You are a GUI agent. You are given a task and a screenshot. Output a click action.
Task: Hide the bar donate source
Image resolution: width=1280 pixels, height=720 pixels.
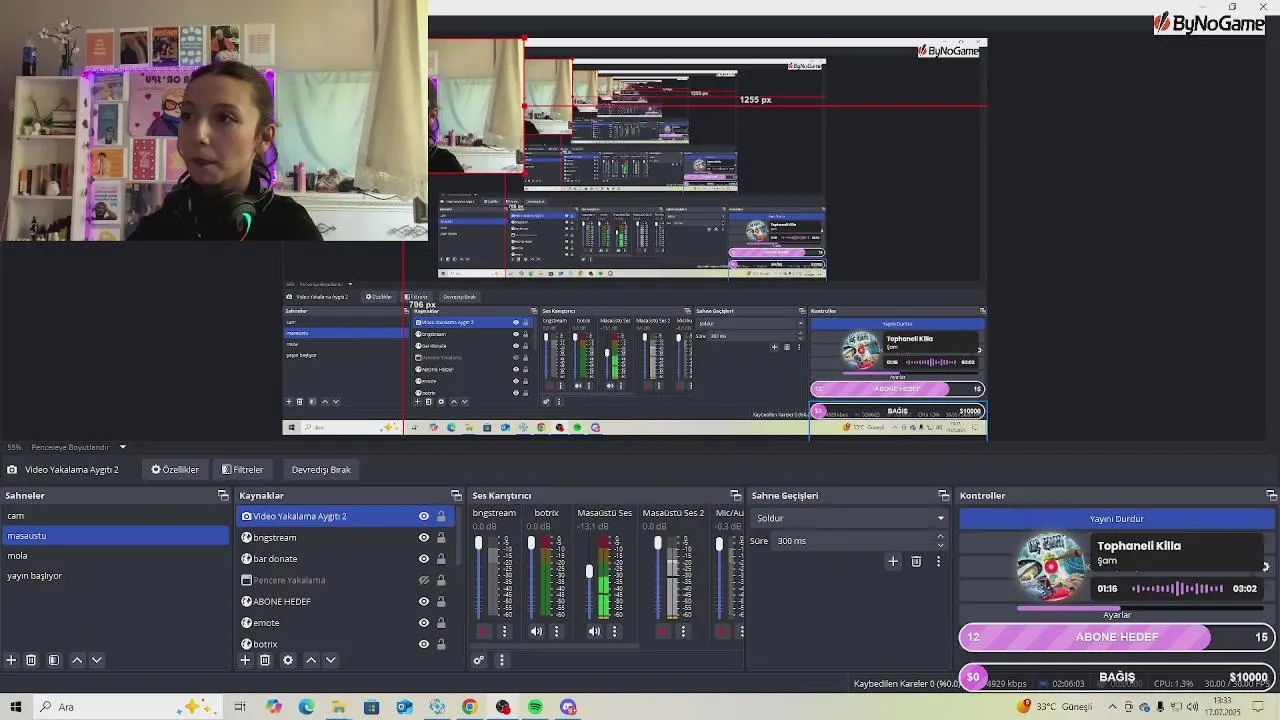(424, 559)
